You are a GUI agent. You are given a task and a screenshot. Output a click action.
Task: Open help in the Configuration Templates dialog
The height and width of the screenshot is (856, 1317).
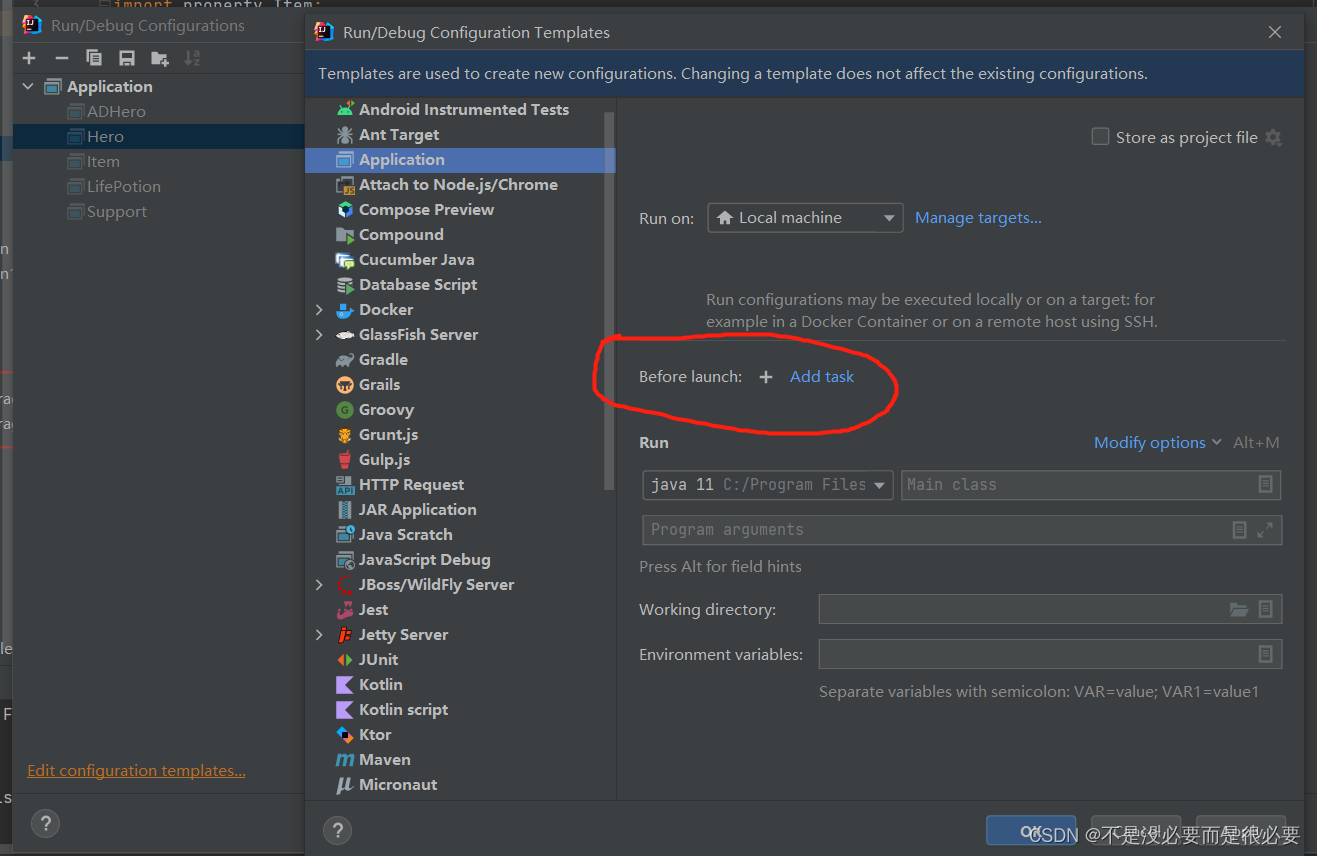point(337,830)
